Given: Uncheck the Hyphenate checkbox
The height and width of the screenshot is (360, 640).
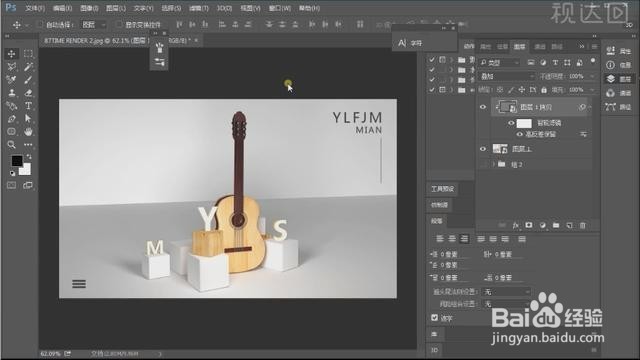Looking at the screenshot, I should point(434,318).
